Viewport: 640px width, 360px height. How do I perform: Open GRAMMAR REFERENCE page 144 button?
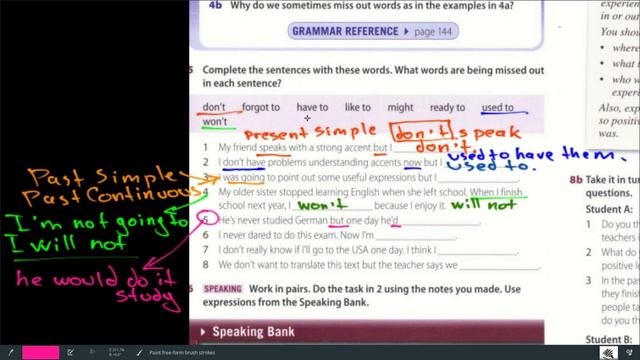pos(373,31)
